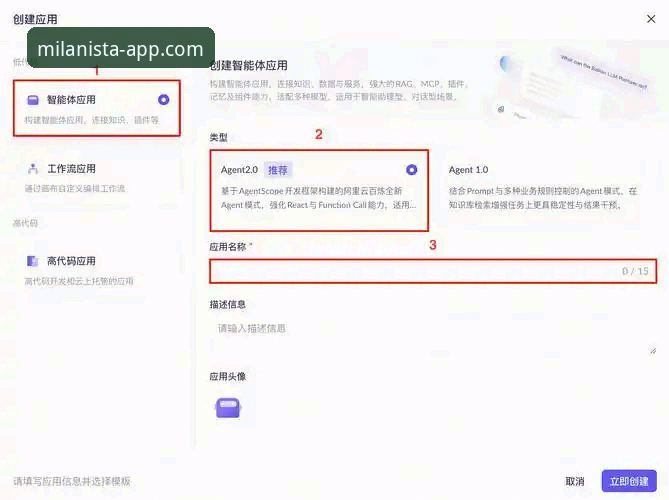Click the 创建智能体应用 heading

(x=249, y=66)
